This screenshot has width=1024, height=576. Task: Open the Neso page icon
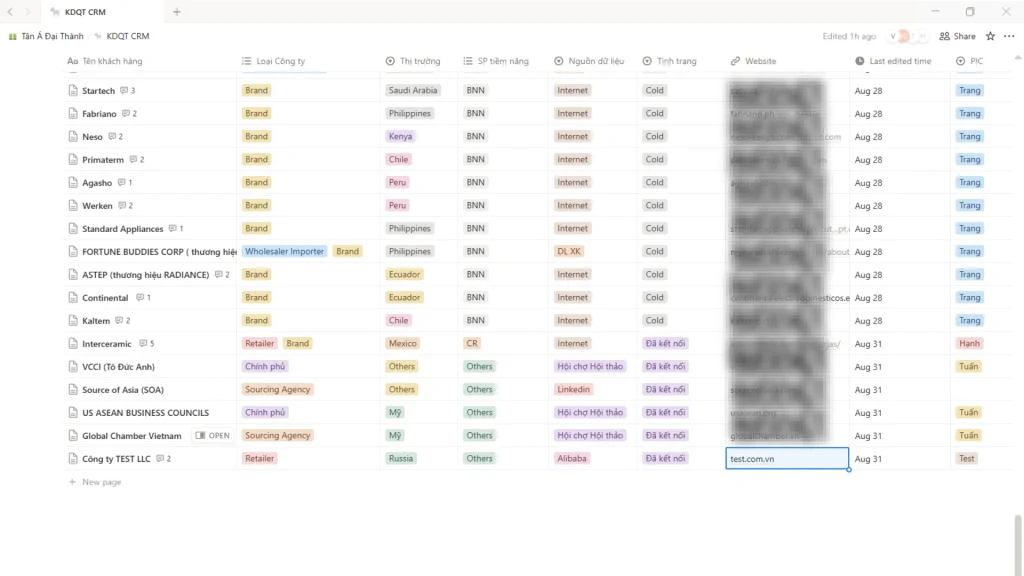(x=73, y=136)
